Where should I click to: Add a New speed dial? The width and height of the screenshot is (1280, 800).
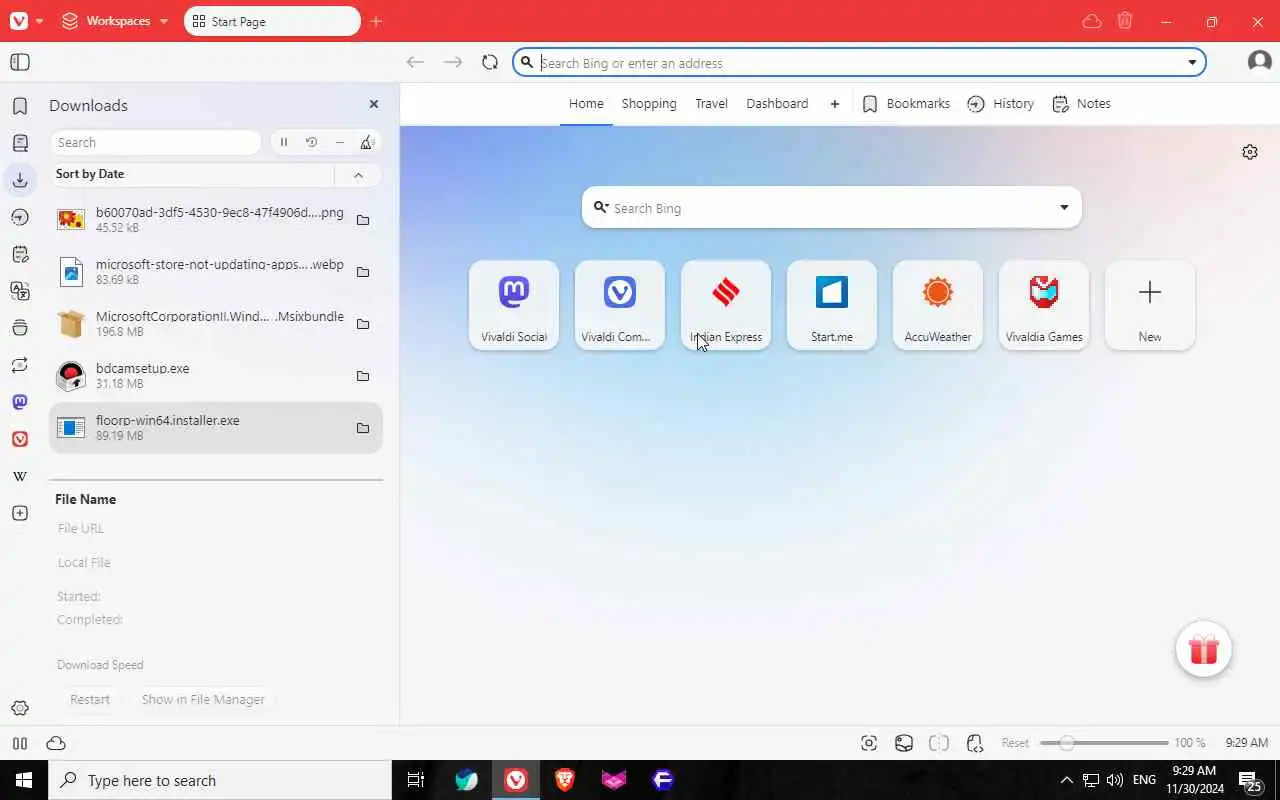[1150, 305]
